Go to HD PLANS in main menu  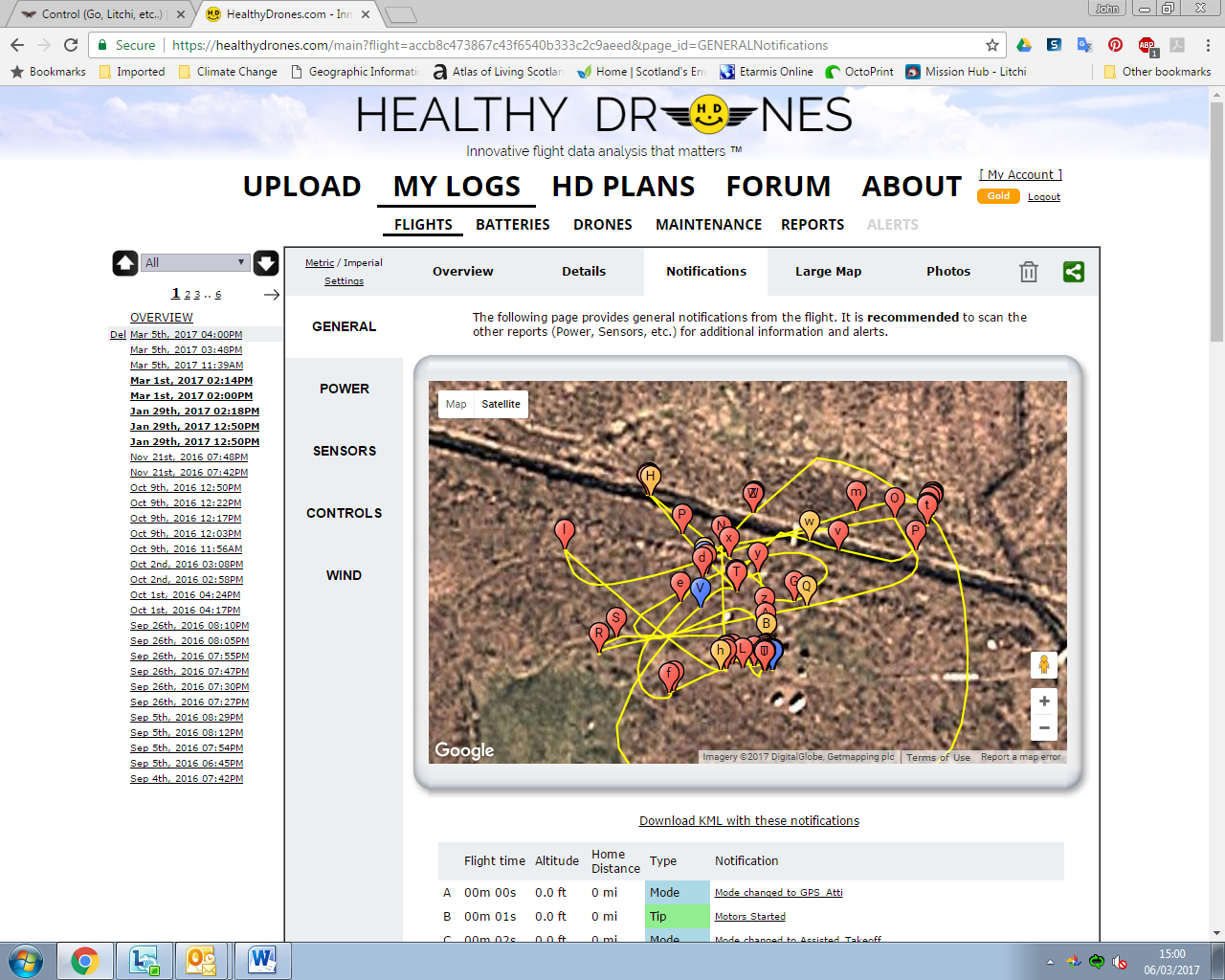(x=623, y=187)
